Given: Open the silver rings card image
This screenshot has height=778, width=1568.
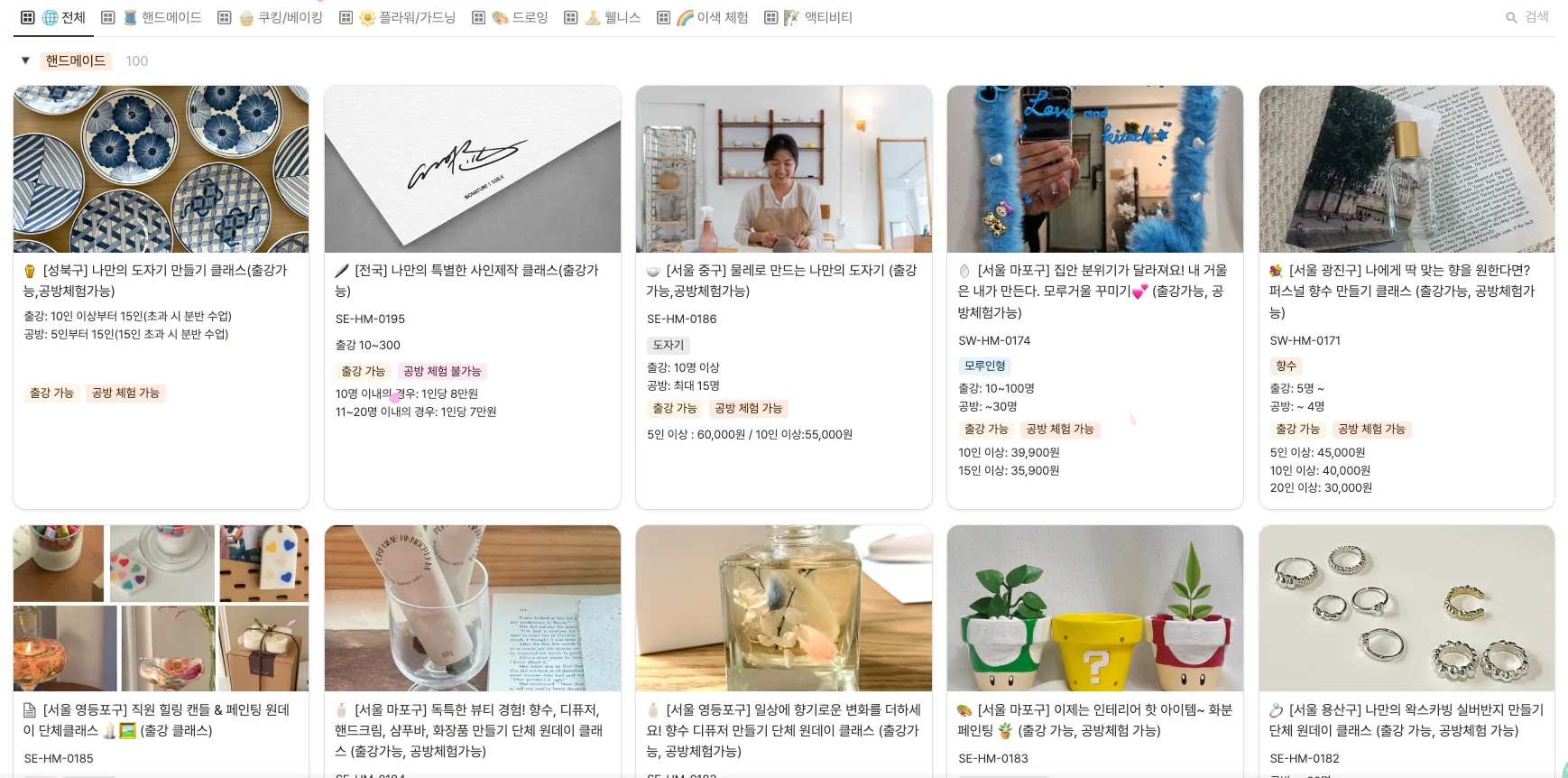Looking at the screenshot, I should (x=1407, y=608).
